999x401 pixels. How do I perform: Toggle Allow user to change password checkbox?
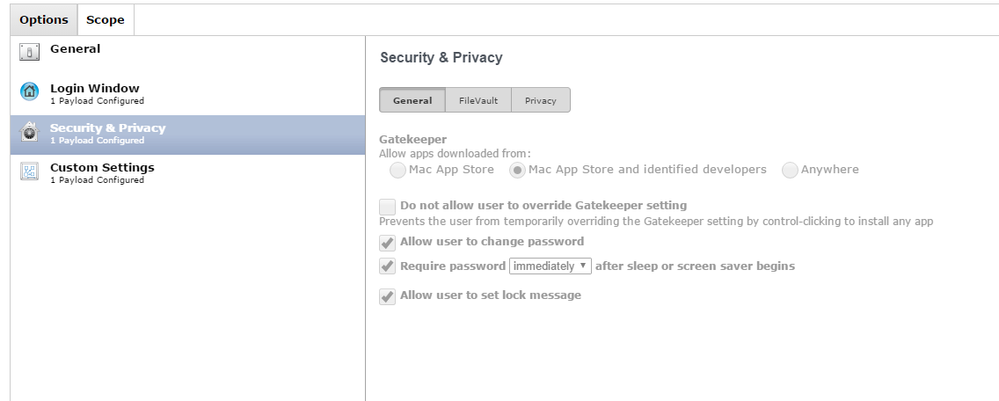coord(387,243)
